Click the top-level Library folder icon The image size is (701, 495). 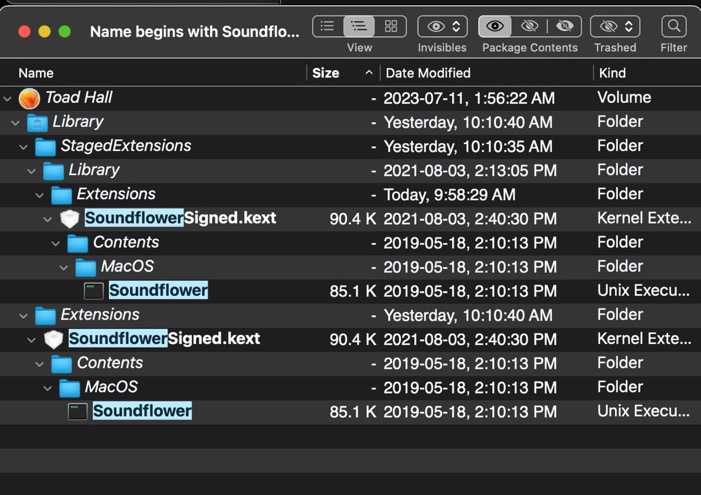tap(37, 123)
